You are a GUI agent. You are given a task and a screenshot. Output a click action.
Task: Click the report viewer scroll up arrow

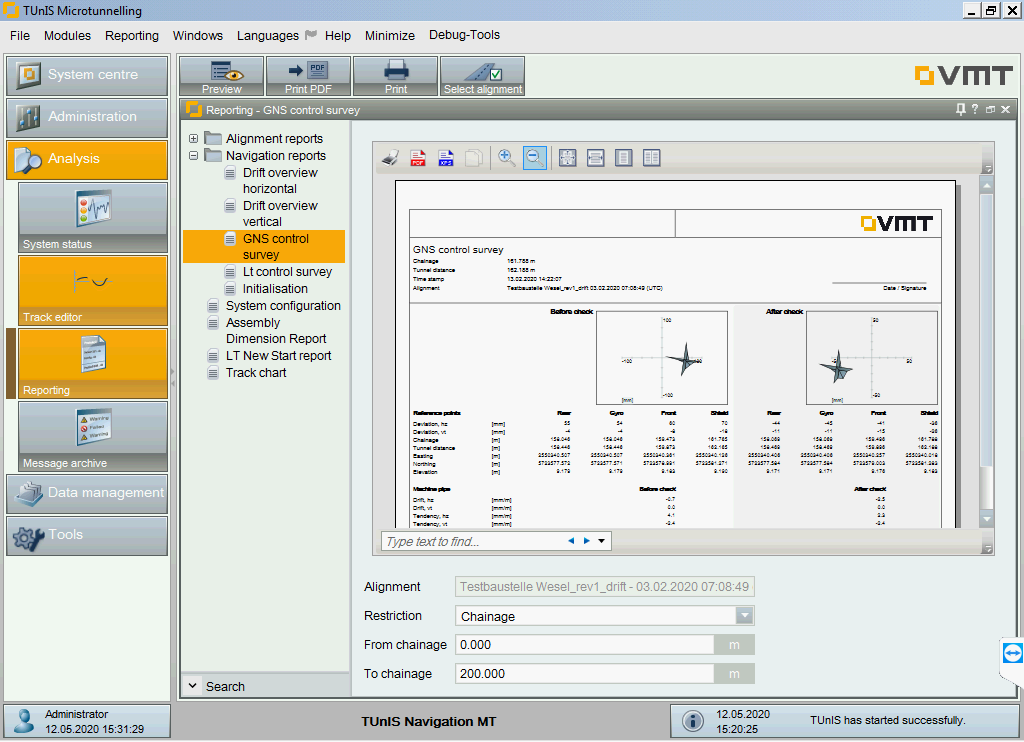987,186
